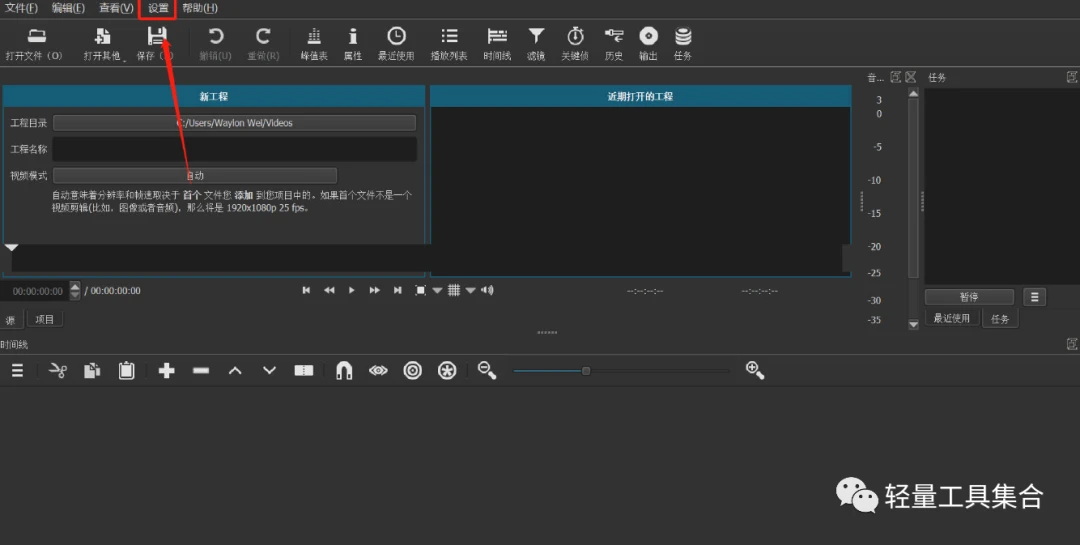1080x545 pixels.
Task: Click the audio meter scrollbar up arrow
Action: click(x=913, y=93)
